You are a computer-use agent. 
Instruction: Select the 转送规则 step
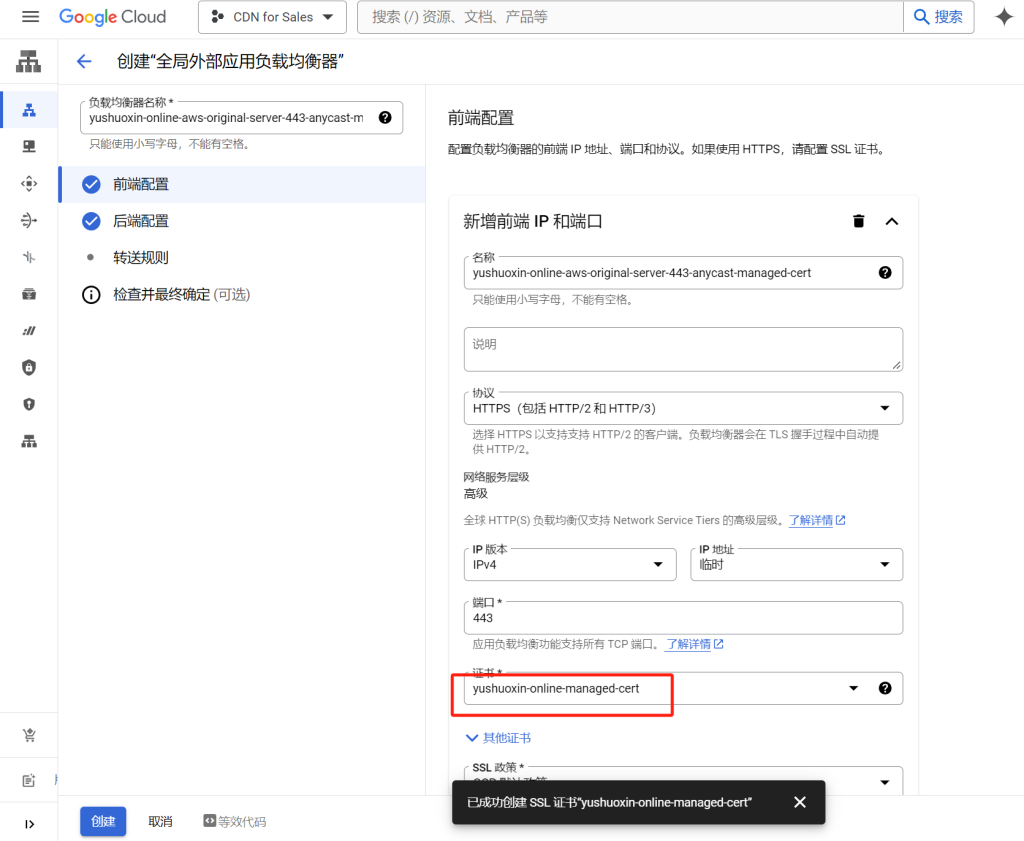point(141,257)
